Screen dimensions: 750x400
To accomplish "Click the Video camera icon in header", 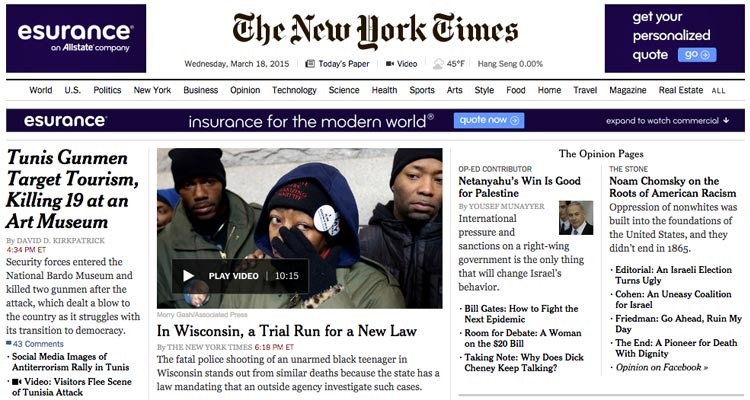I will (390, 64).
